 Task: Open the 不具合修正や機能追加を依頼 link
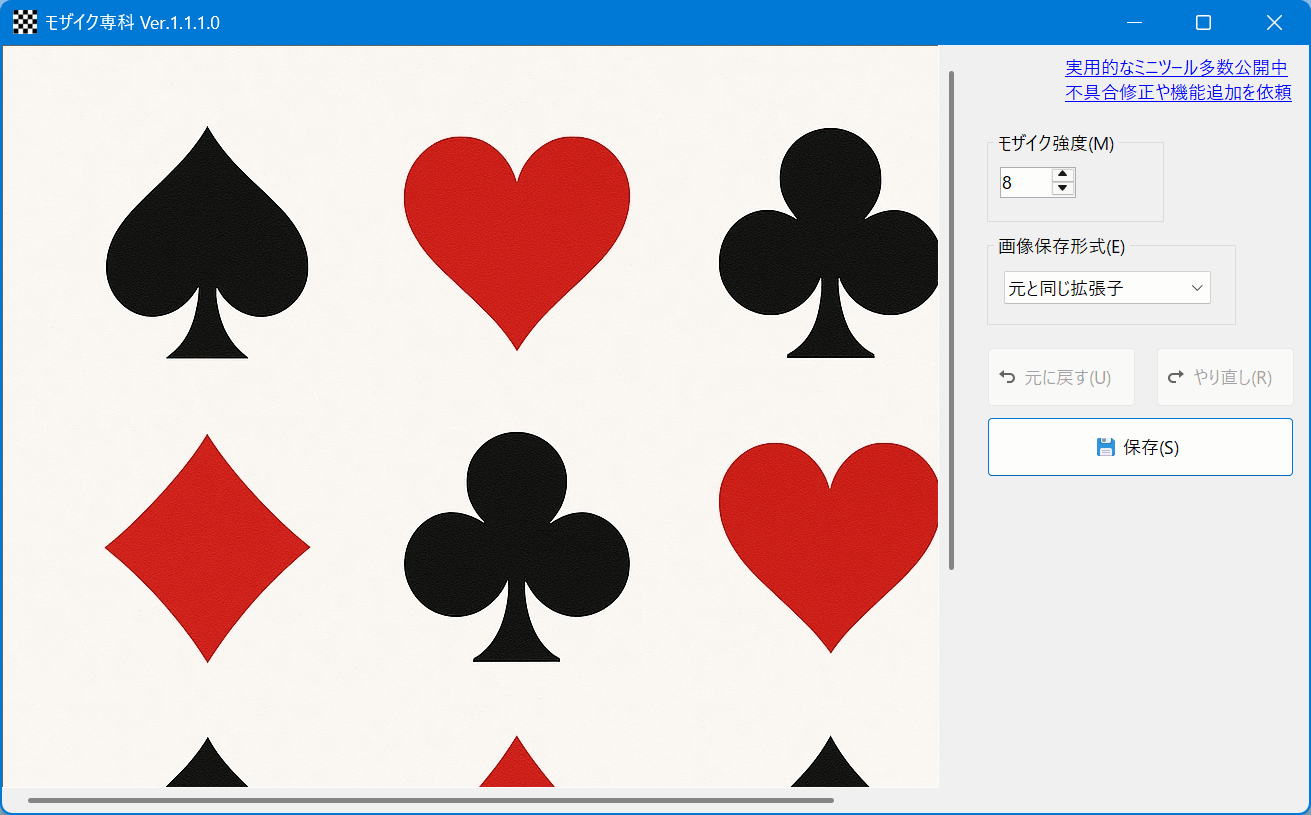coord(1178,93)
